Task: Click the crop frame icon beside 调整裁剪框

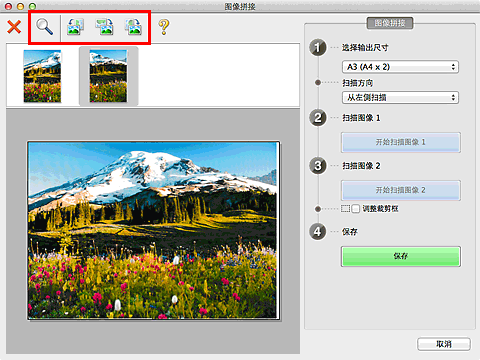Action: [345, 209]
